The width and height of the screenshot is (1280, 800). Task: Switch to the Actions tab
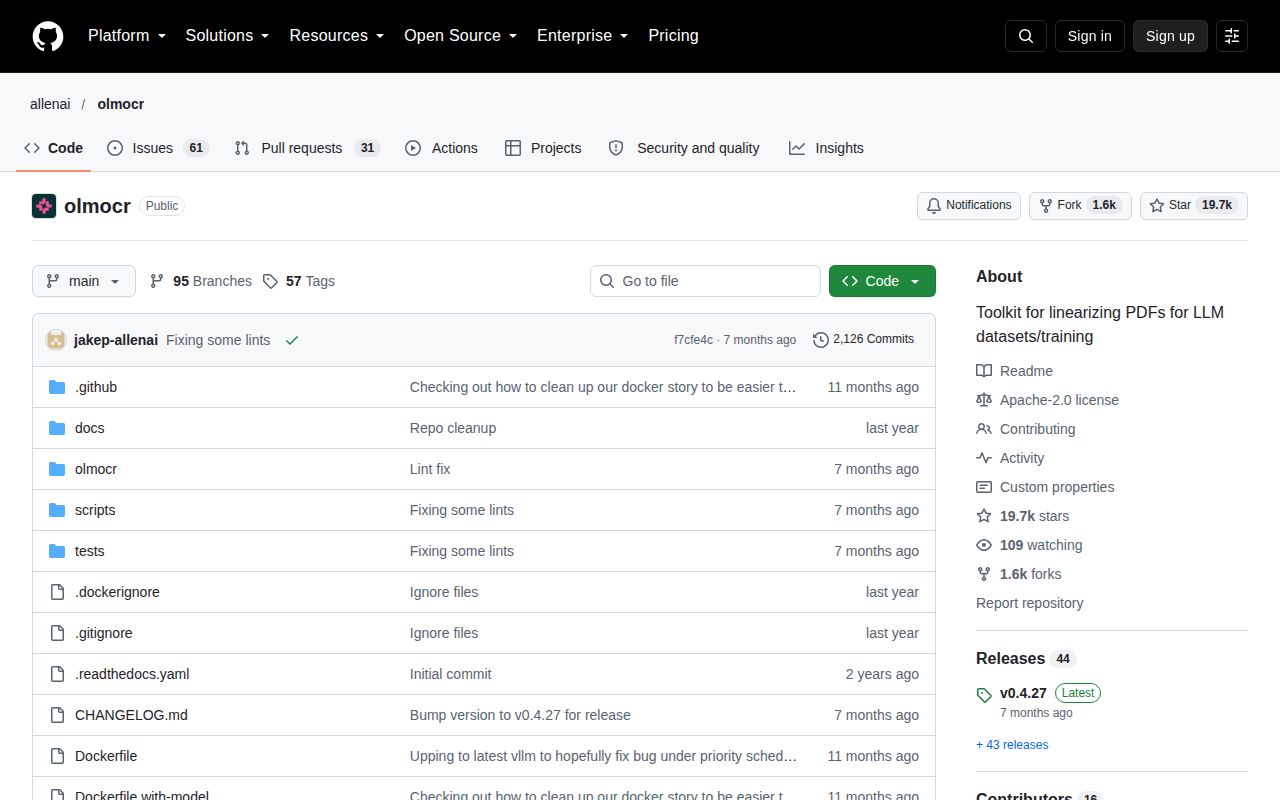coord(441,148)
